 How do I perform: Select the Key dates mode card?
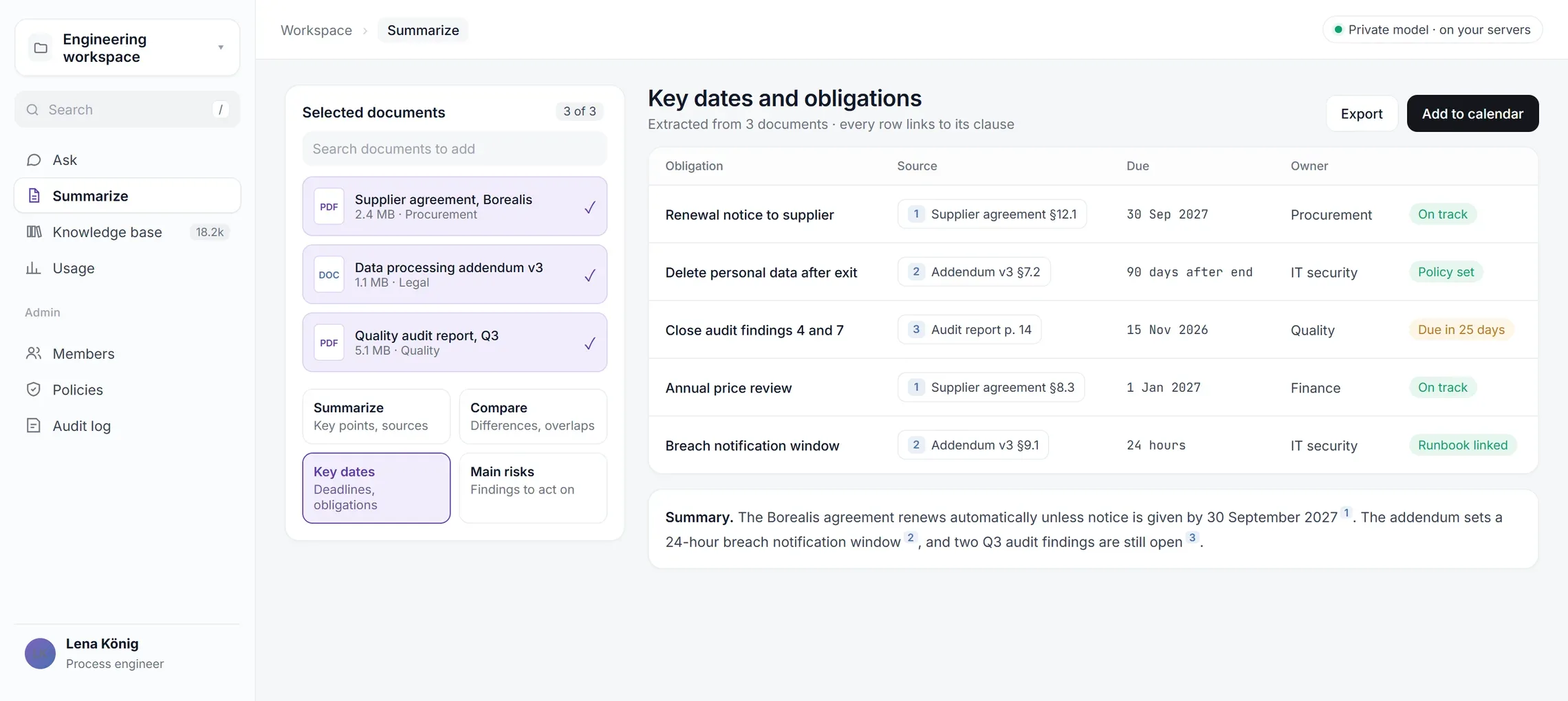click(376, 488)
